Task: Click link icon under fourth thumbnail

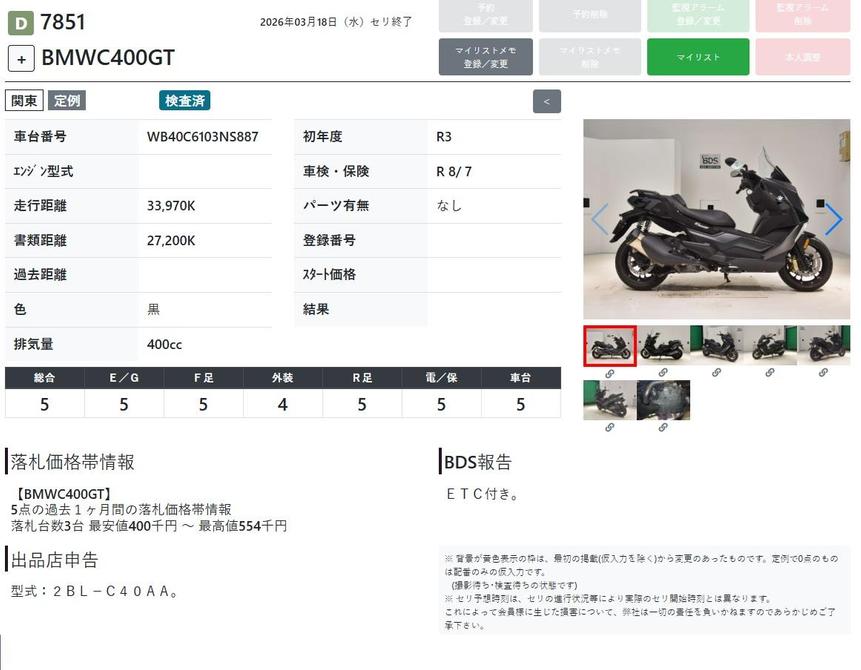Action: pos(770,373)
